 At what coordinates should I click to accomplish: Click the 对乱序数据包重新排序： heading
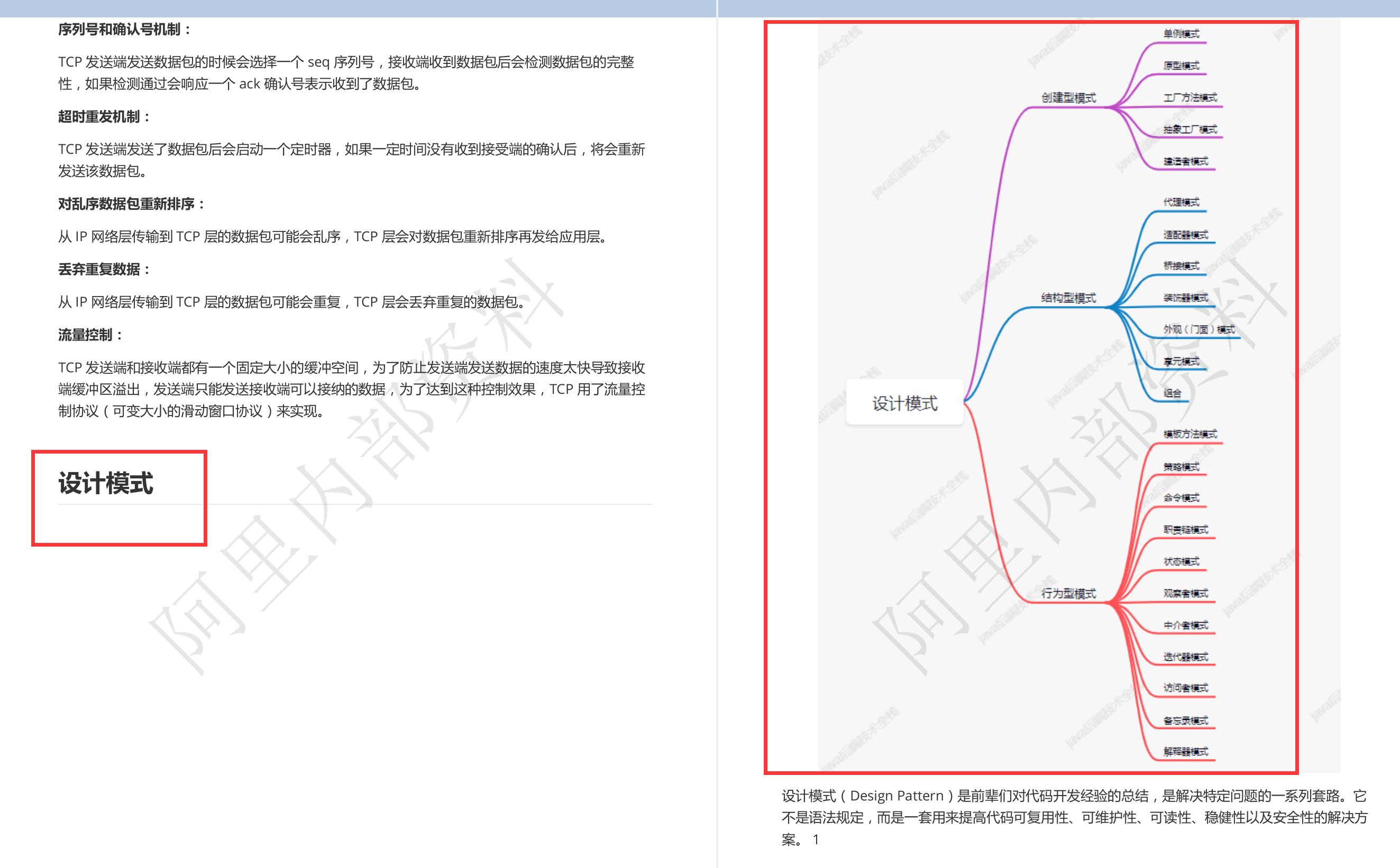(x=132, y=204)
